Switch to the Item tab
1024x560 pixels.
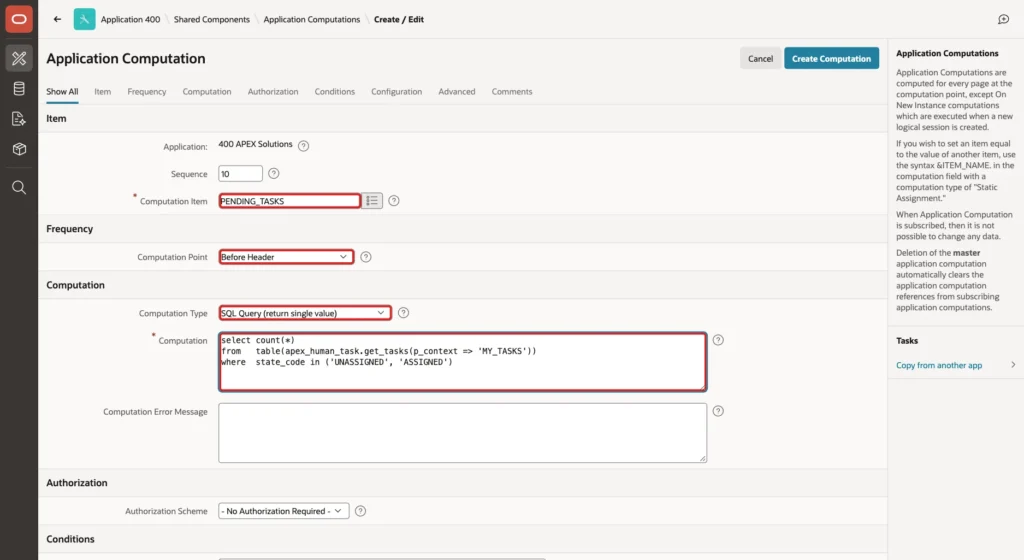(103, 91)
